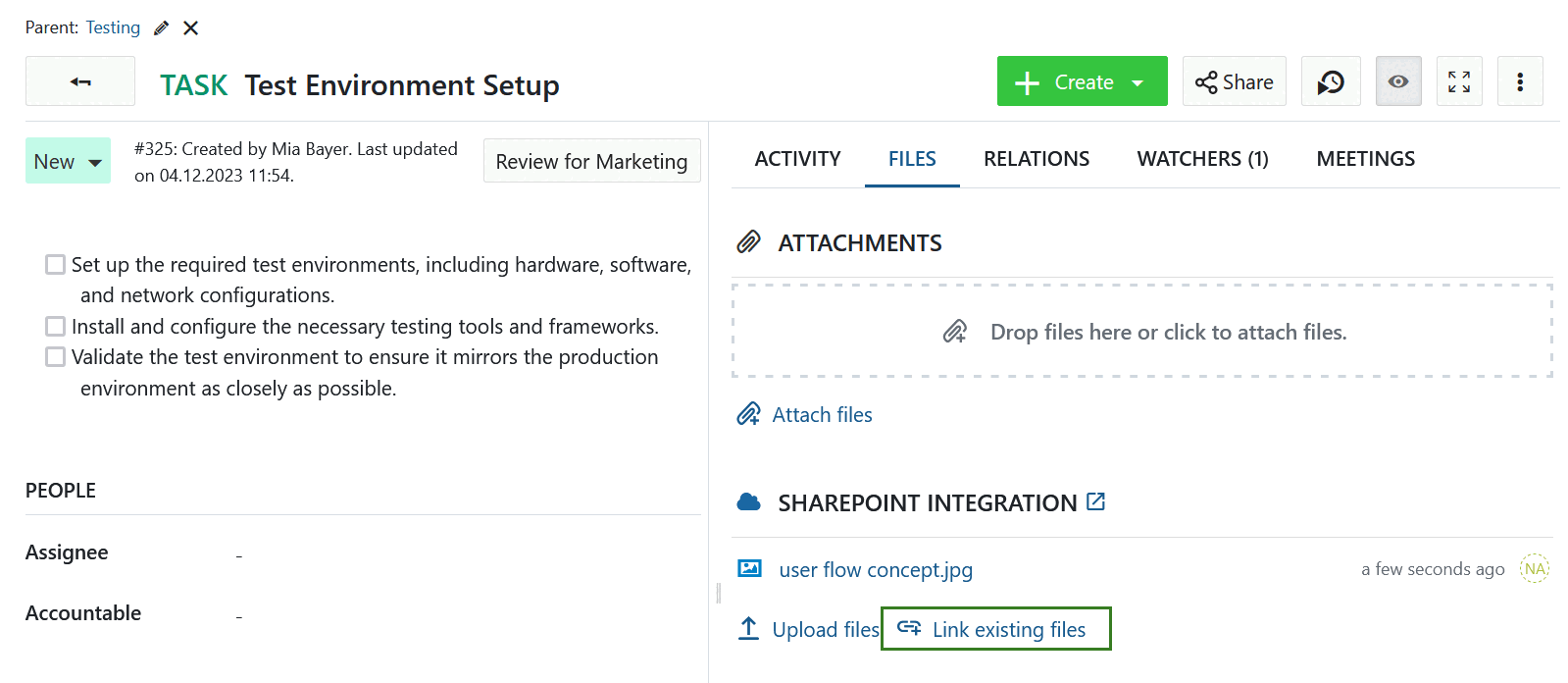This screenshot has width=1568, height=683.
Task: Click the pencil icon to edit parent
Action: click(162, 28)
